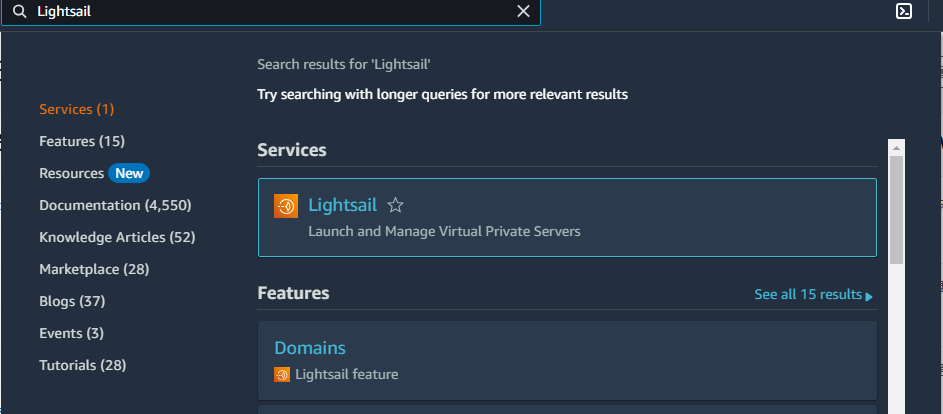
Task: Open the Lightsail service link
Action: [342, 205]
